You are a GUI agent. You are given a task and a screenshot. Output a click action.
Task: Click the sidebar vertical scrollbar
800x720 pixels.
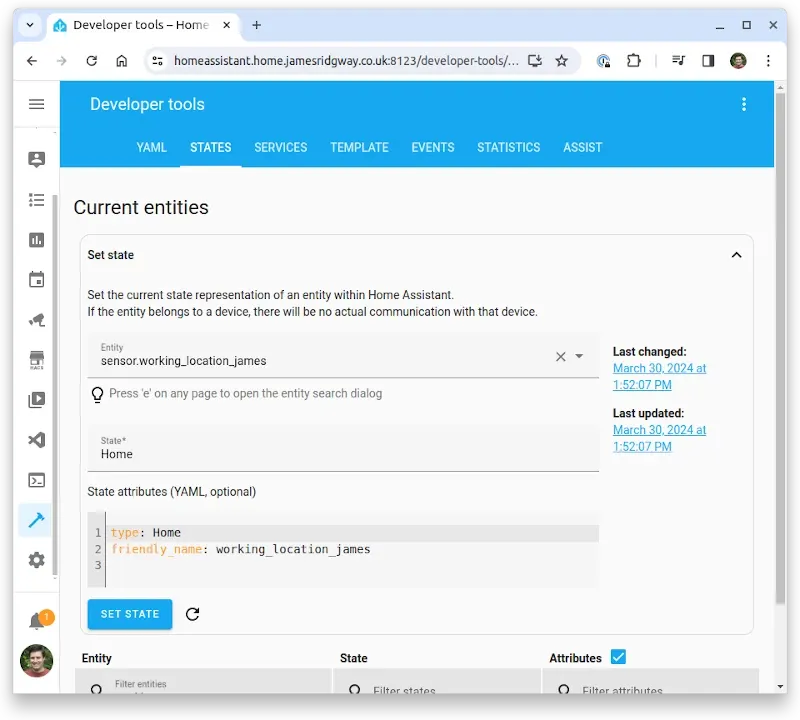pyautogui.click(x=55, y=385)
